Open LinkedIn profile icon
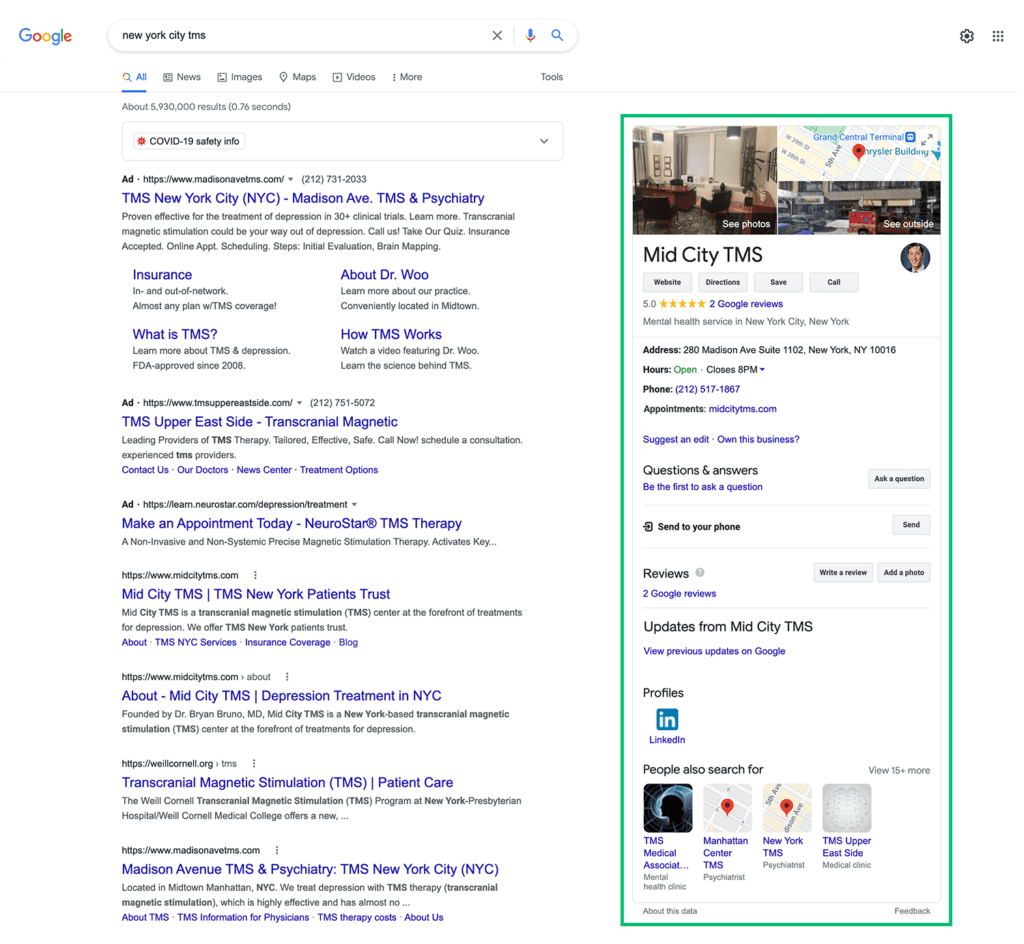The width and height of the screenshot is (1024, 944). tap(667, 719)
